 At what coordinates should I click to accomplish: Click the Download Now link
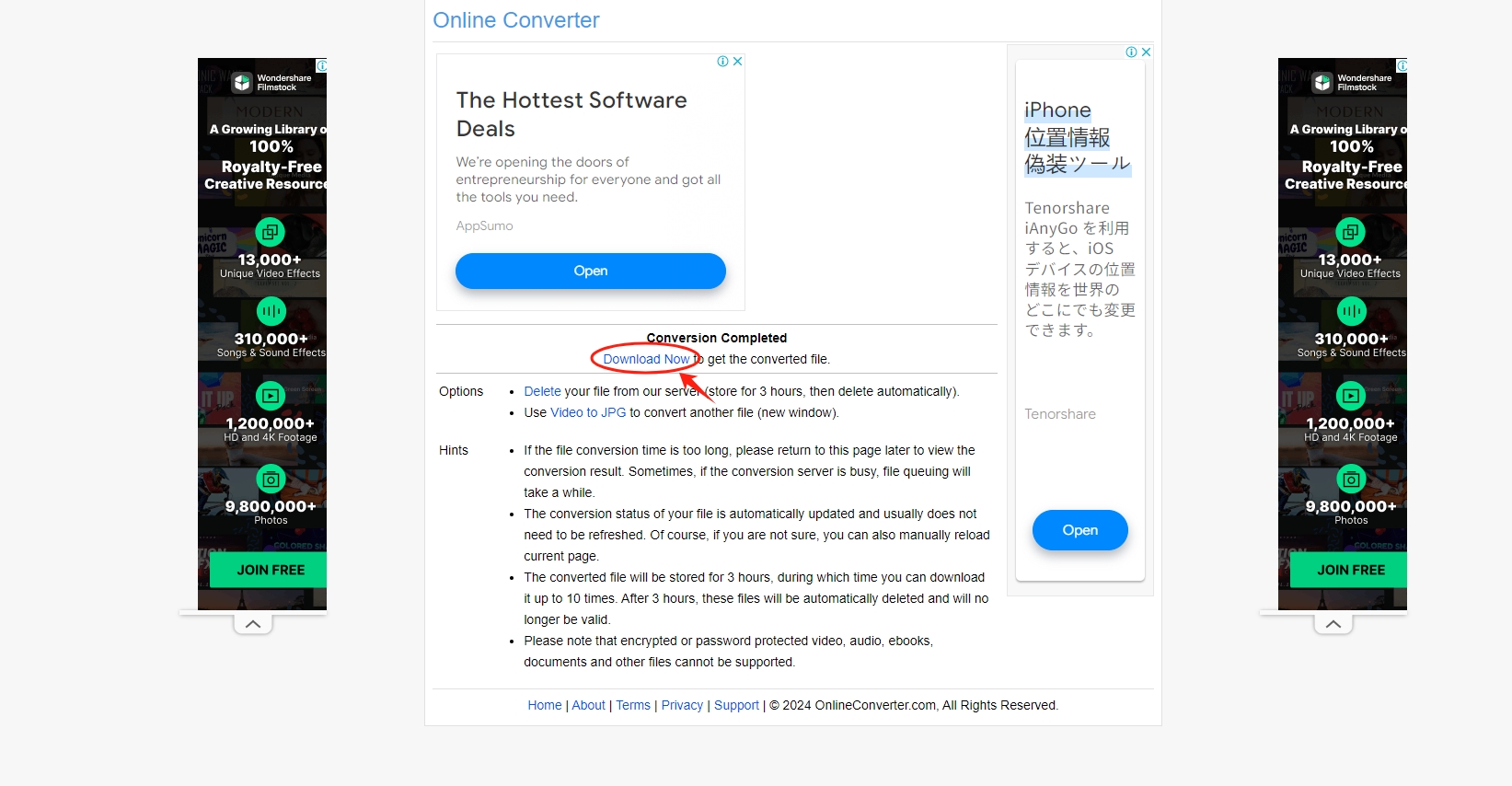[x=646, y=359]
